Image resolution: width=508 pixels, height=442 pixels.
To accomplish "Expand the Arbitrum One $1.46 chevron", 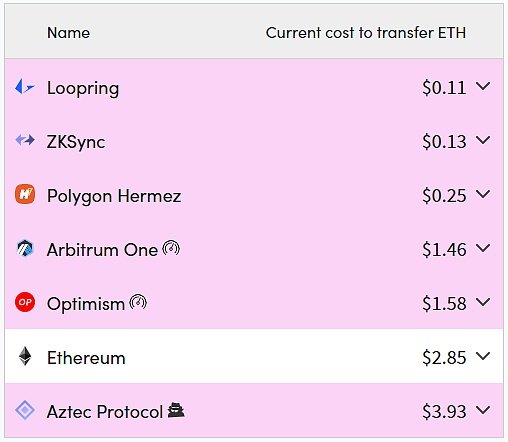I will point(483,248).
